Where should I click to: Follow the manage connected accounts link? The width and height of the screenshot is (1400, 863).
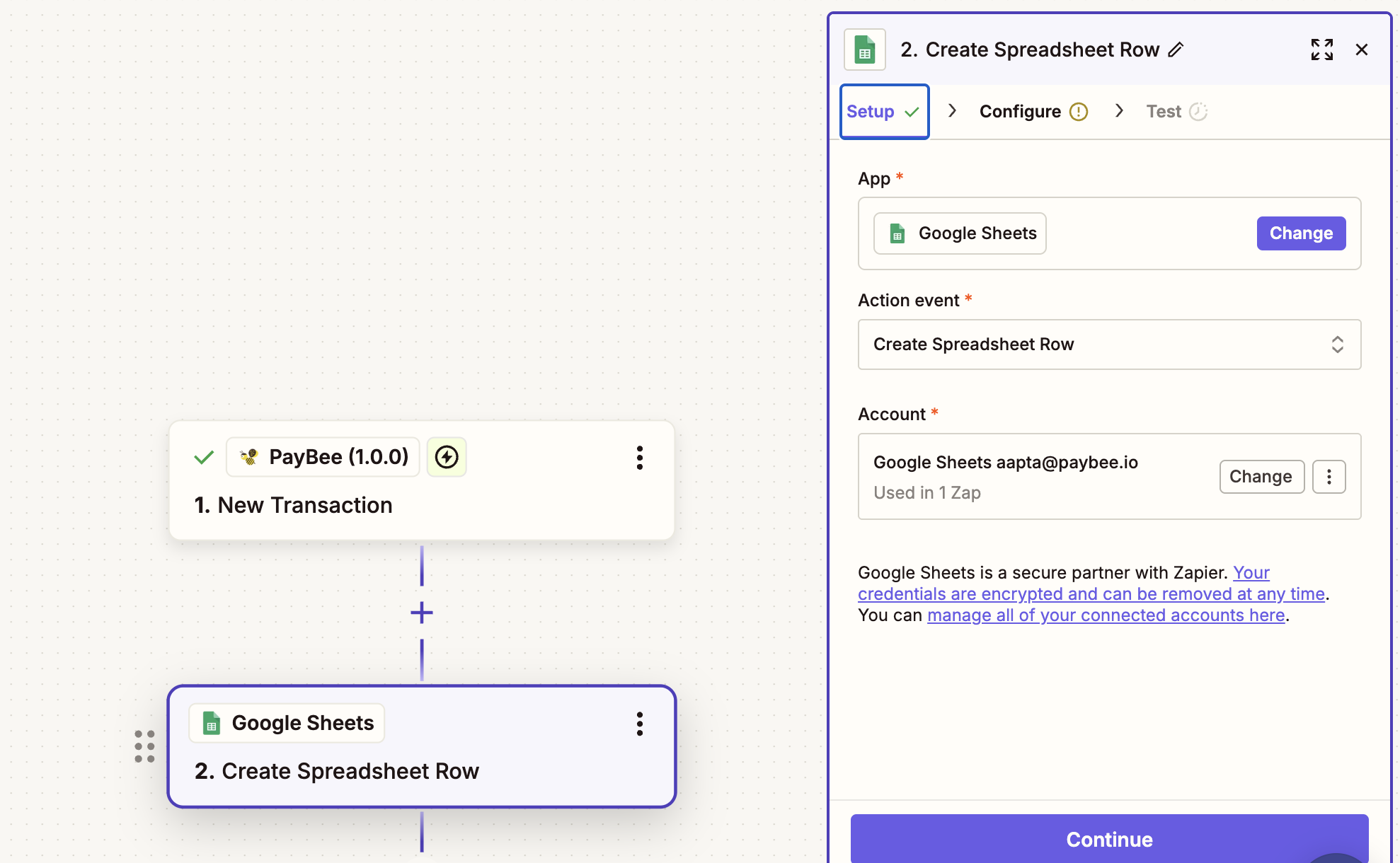tap(1106, 615)
